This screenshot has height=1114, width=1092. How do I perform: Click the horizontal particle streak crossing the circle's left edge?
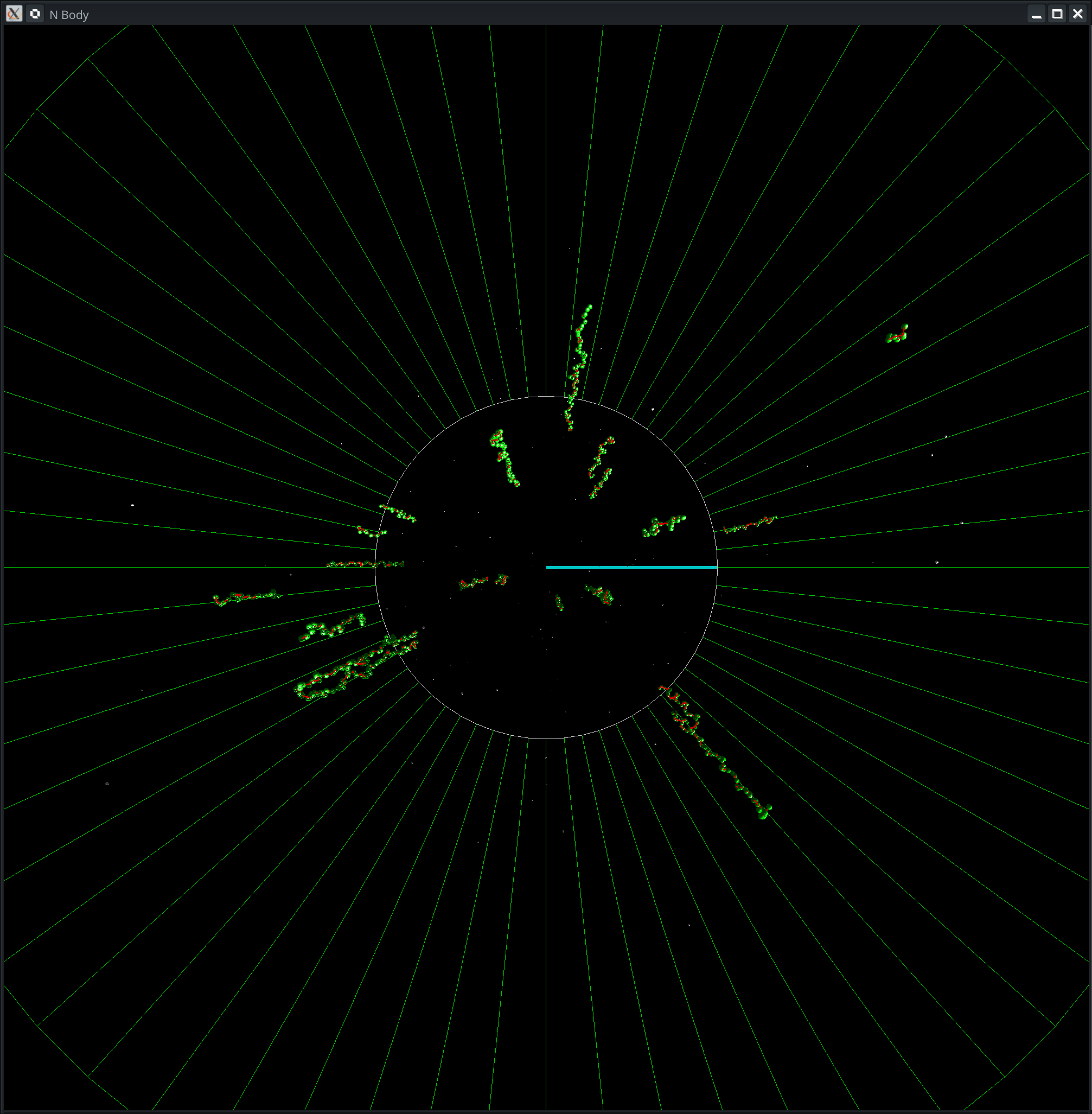(365, 564)
